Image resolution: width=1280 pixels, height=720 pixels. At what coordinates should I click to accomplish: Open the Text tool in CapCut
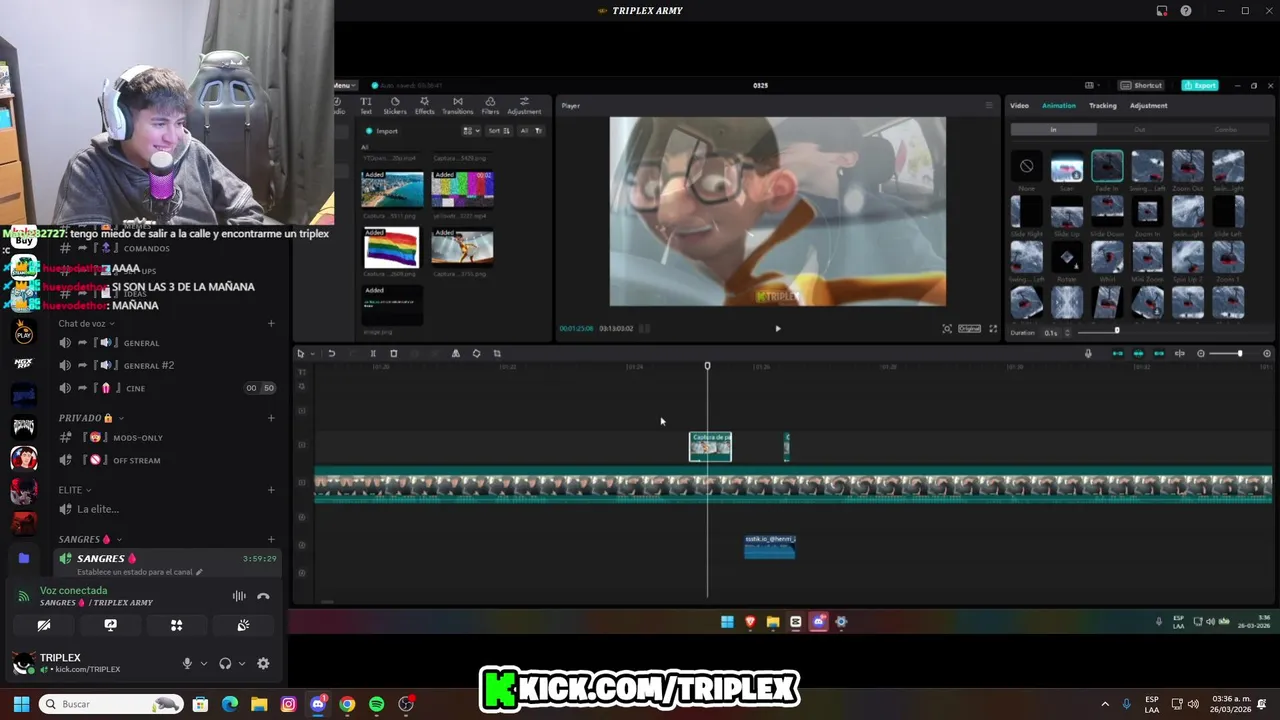(x=366, y=105)
